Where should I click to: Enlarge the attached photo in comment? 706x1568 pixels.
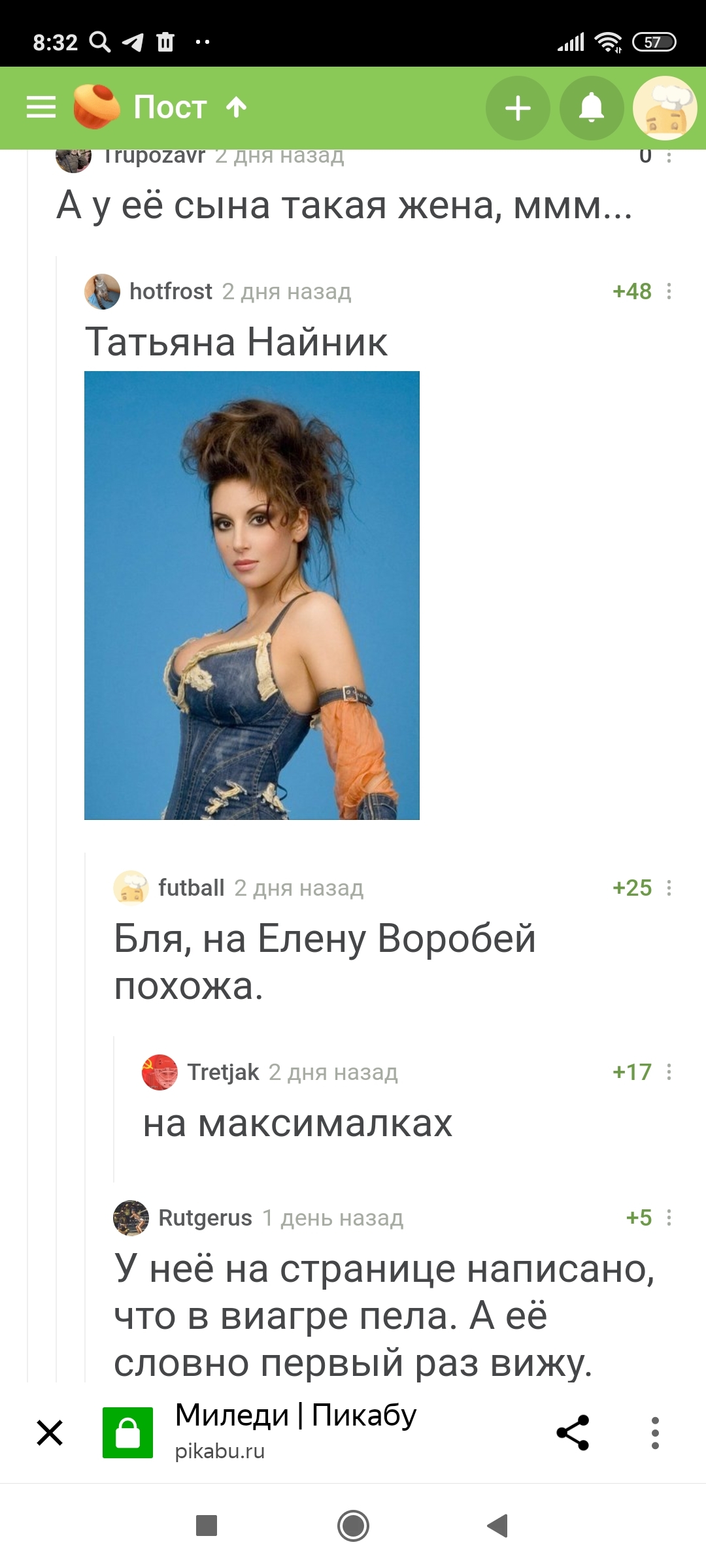[252, 595]
